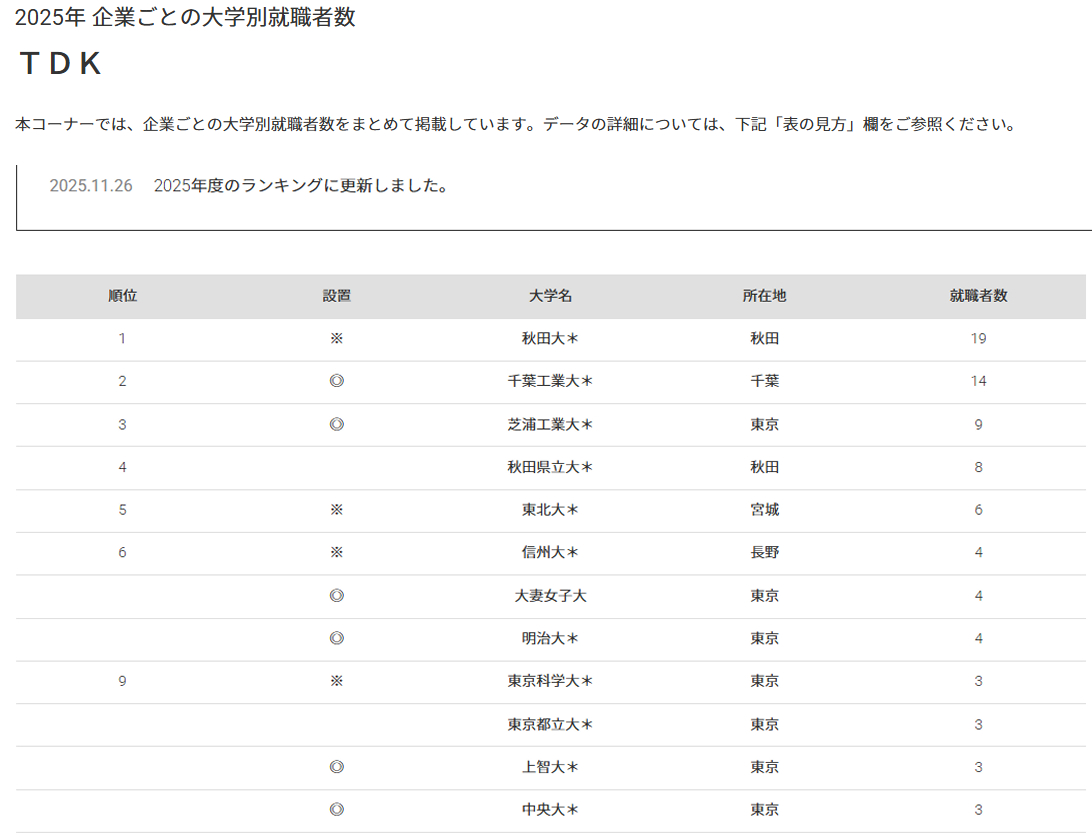Viewport: 1092px width, 839px height.
Task: Select the 上智大＊ university name
Action: point(550,767)
